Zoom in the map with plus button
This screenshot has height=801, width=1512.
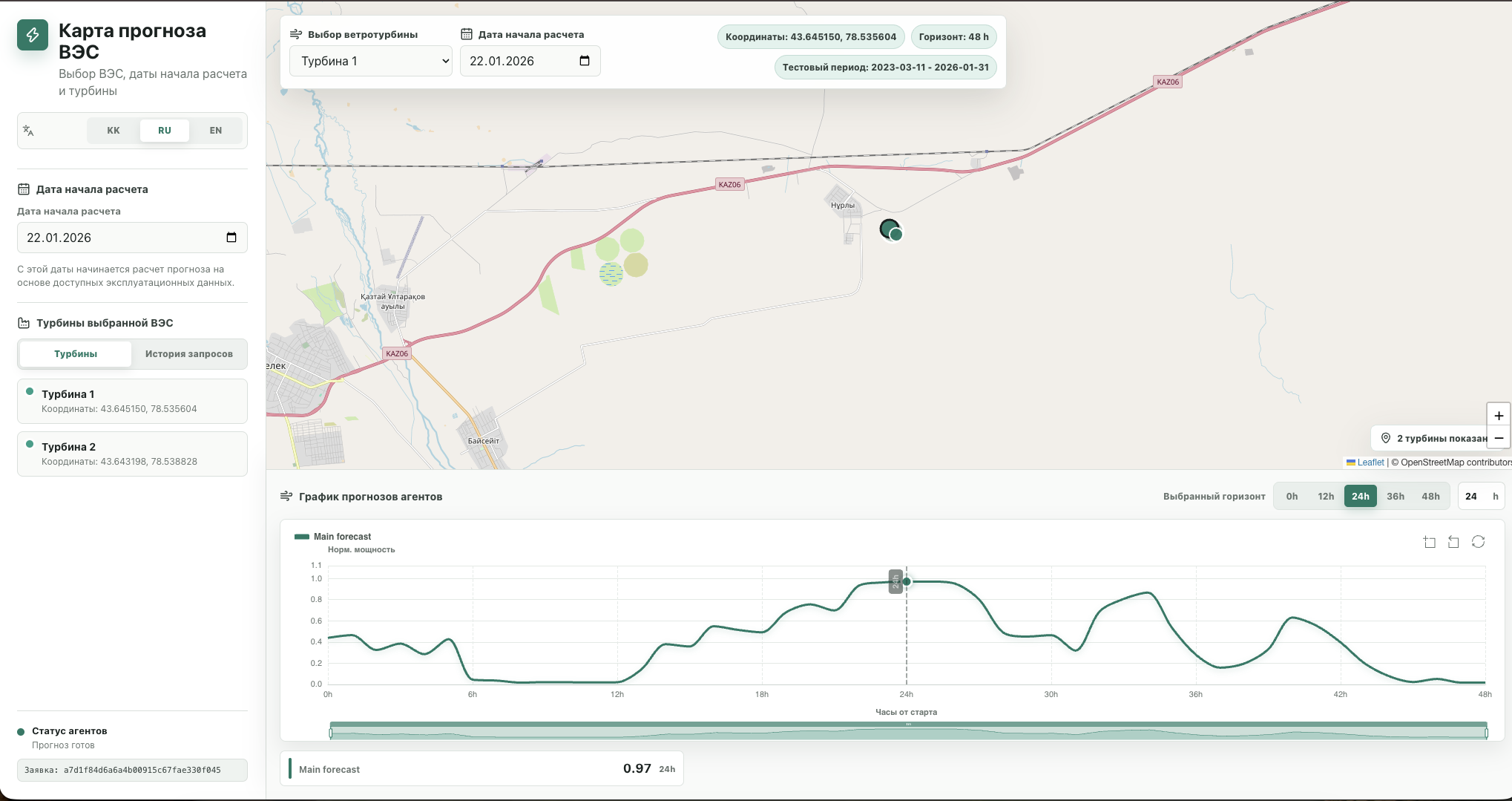(1499, 416)
